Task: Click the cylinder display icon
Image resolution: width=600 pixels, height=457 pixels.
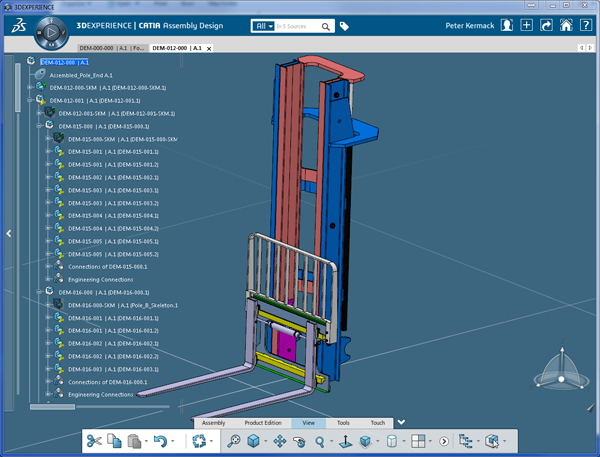Action: point(392,441)
